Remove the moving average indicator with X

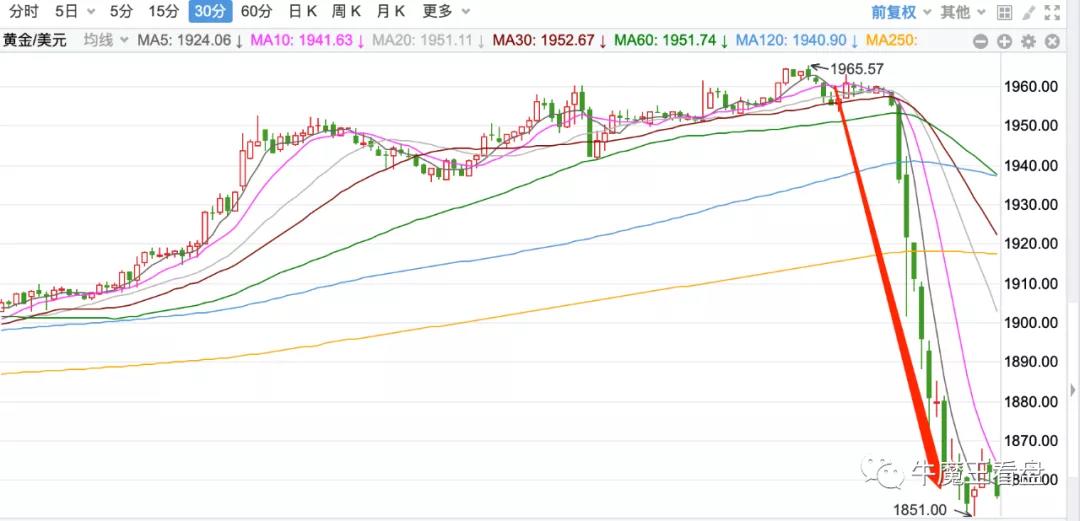[x=1052, y=41]
